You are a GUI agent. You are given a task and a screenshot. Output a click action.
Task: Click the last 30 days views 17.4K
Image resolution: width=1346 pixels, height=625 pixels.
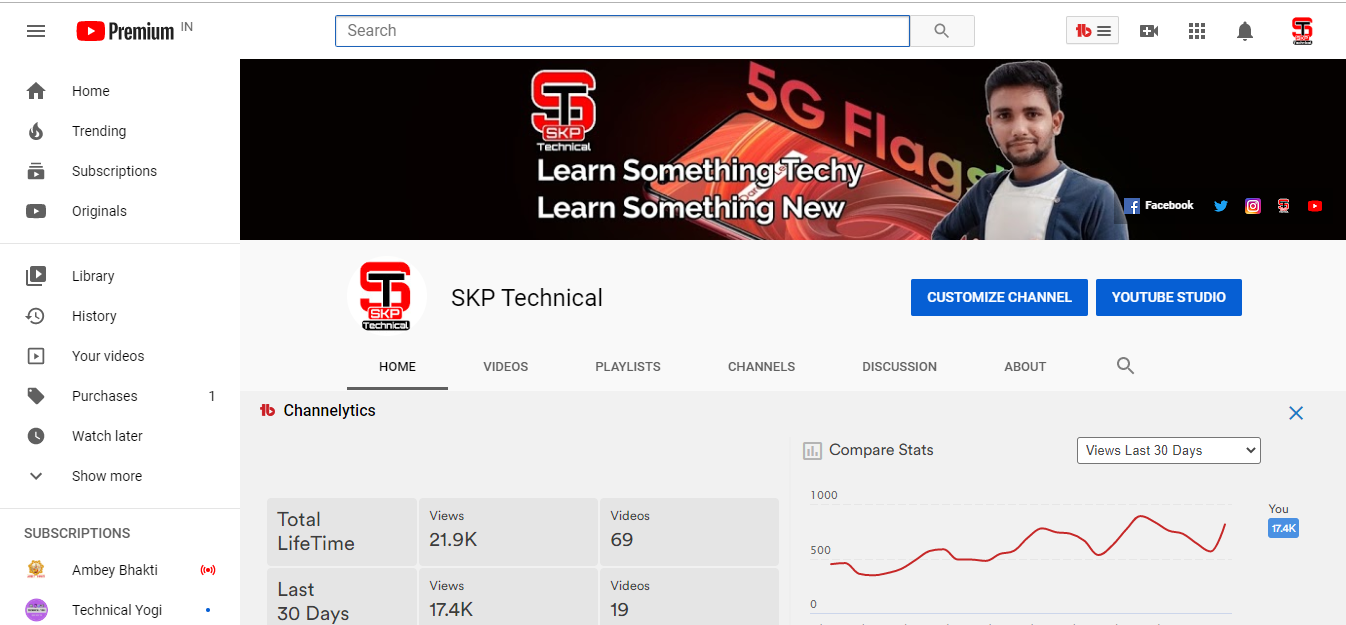[x=452, y=610]
